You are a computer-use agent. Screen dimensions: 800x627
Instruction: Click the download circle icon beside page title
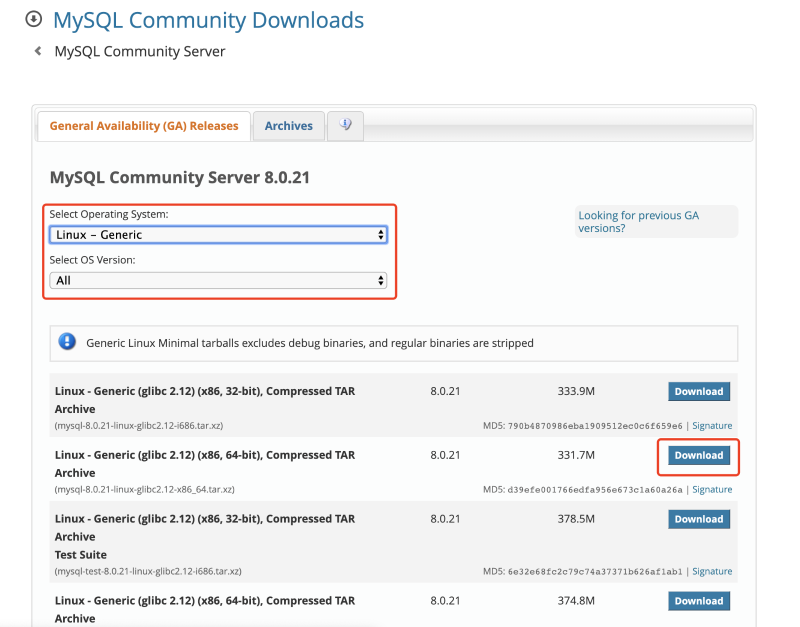click(x=34, y=19)
